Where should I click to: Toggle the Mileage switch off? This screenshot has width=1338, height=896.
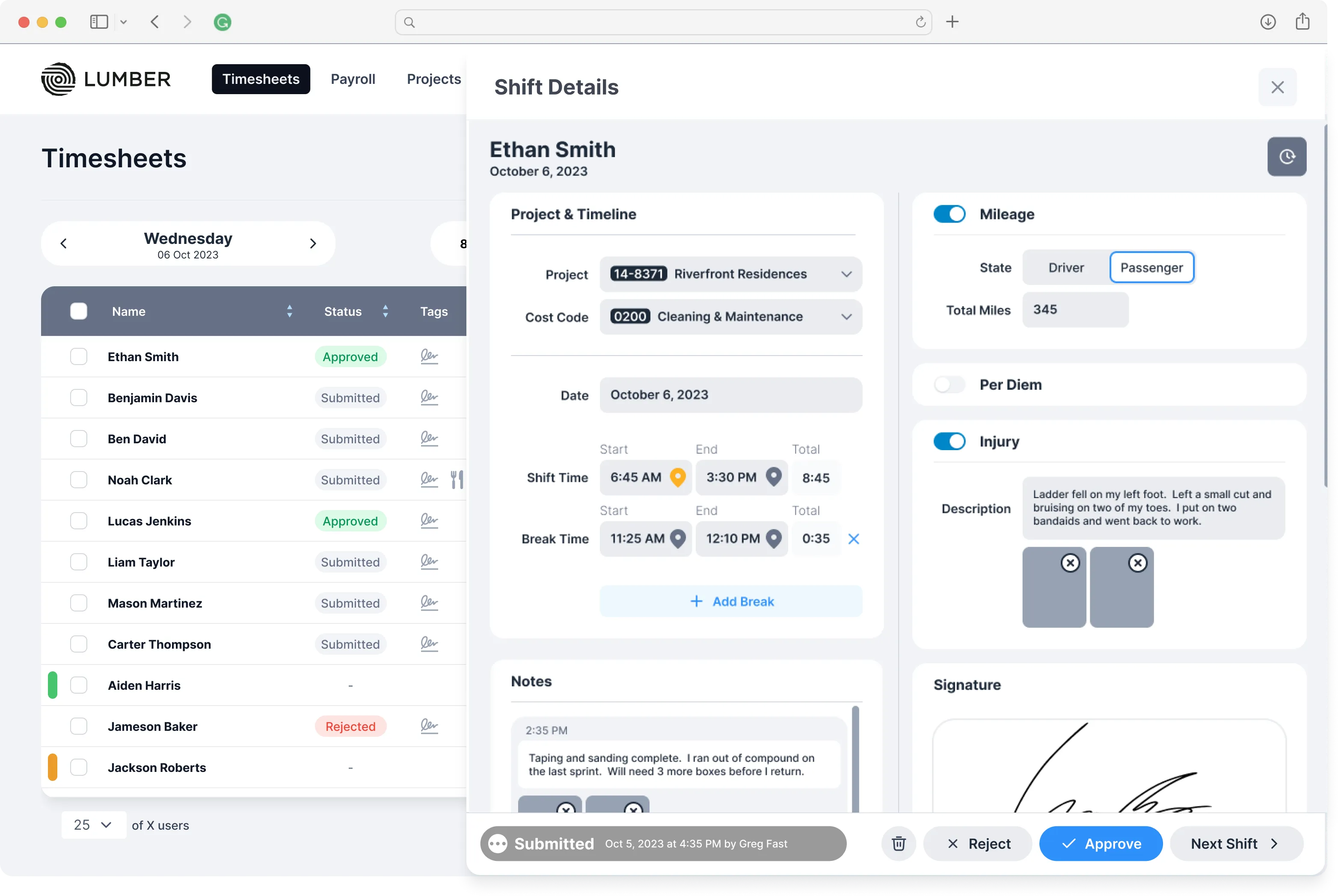point(949,214)
